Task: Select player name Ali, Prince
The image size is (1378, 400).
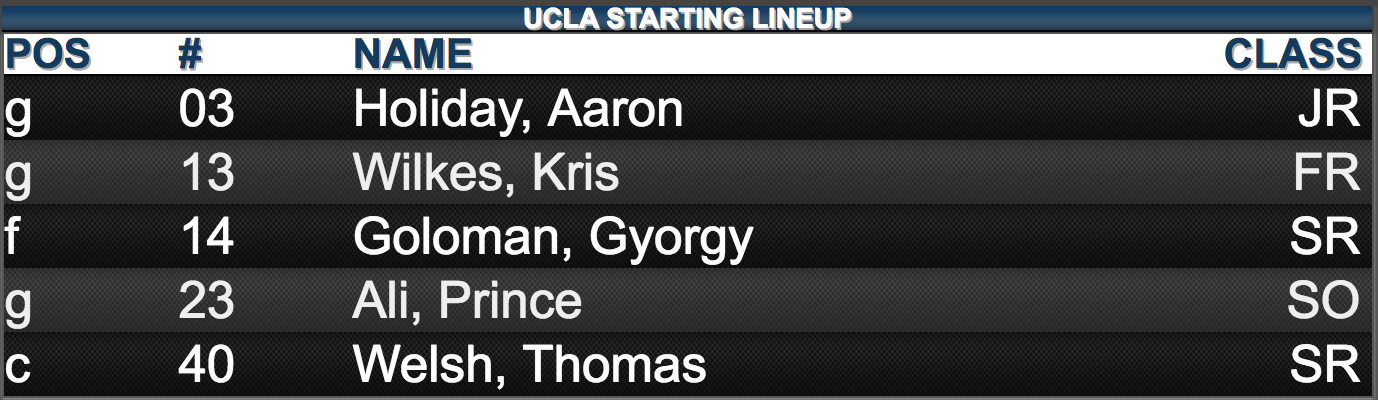Action: coord(467,300)
